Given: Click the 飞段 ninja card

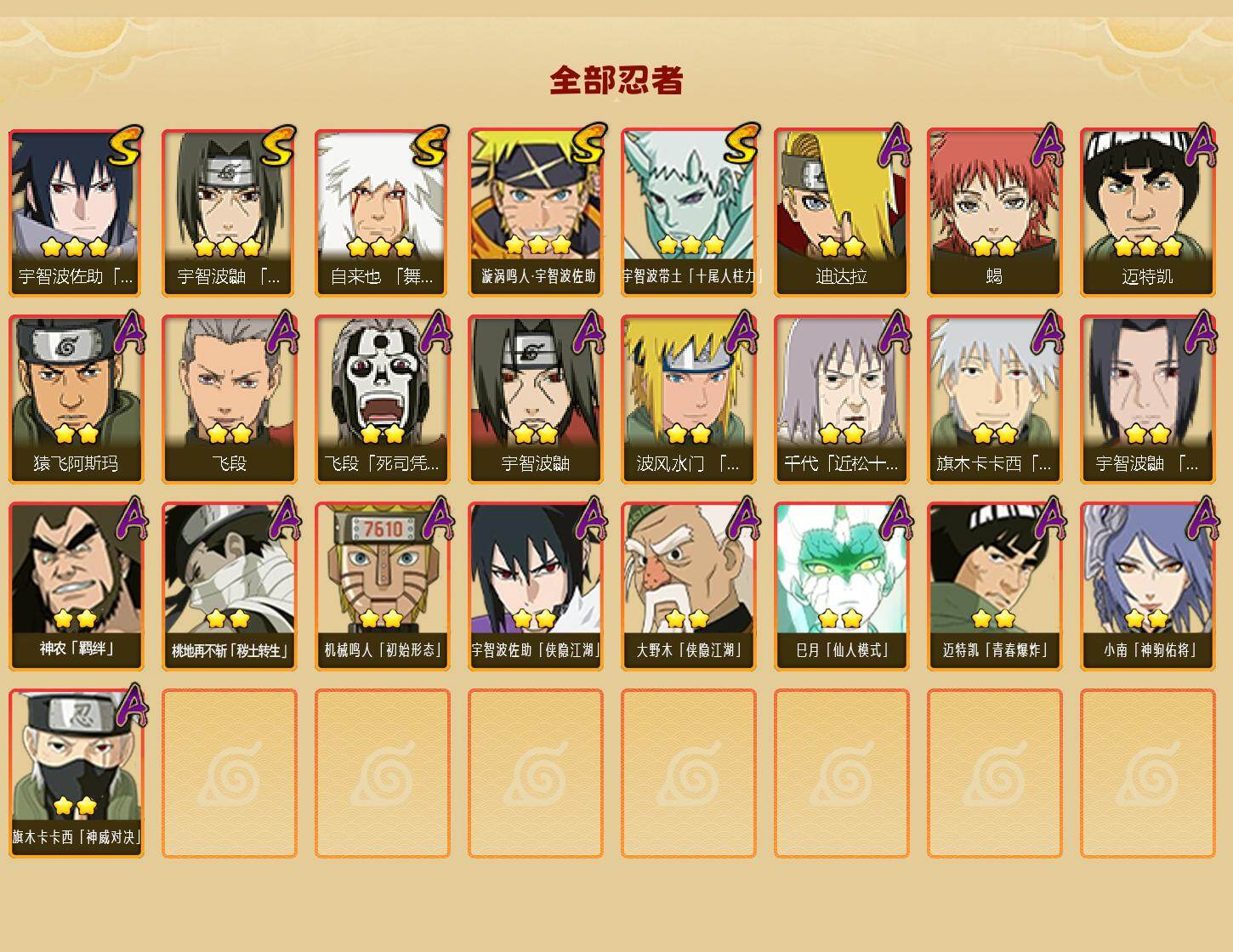Looking at the screenshot, I should click(229, 399).
